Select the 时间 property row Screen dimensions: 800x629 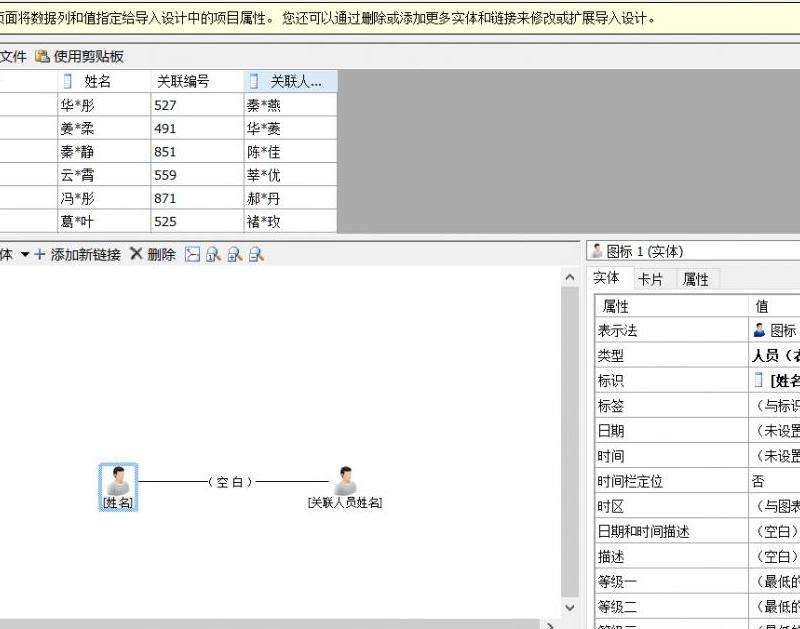[x=697, y=456]
